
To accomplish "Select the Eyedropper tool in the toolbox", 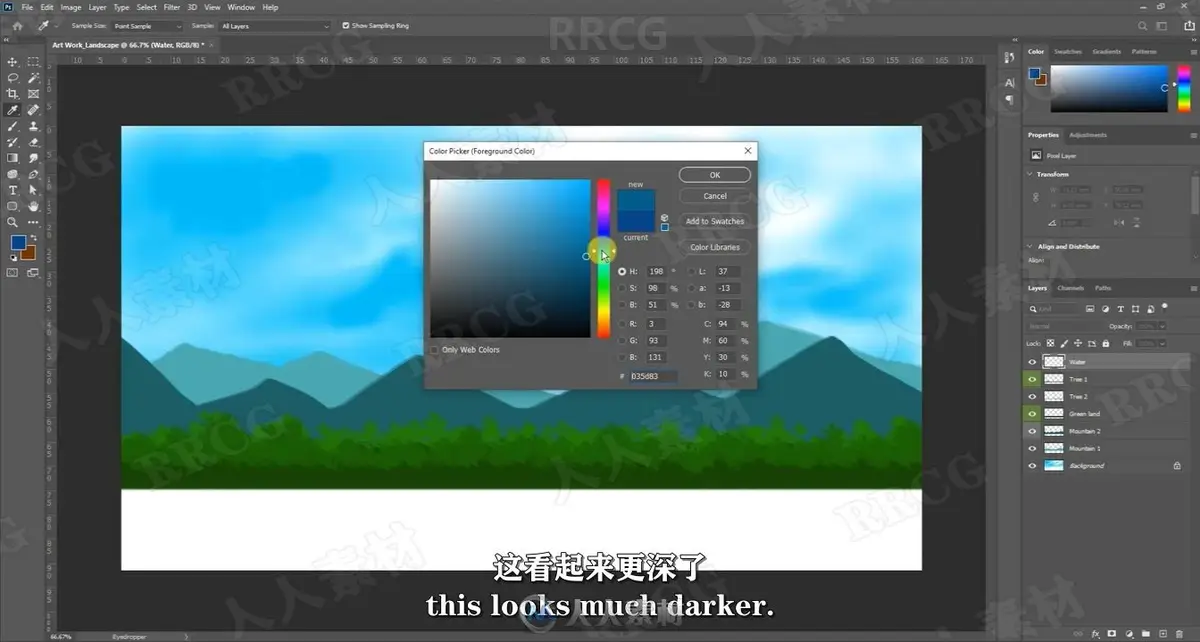I will pyautogui.click(x=13, y=110).
